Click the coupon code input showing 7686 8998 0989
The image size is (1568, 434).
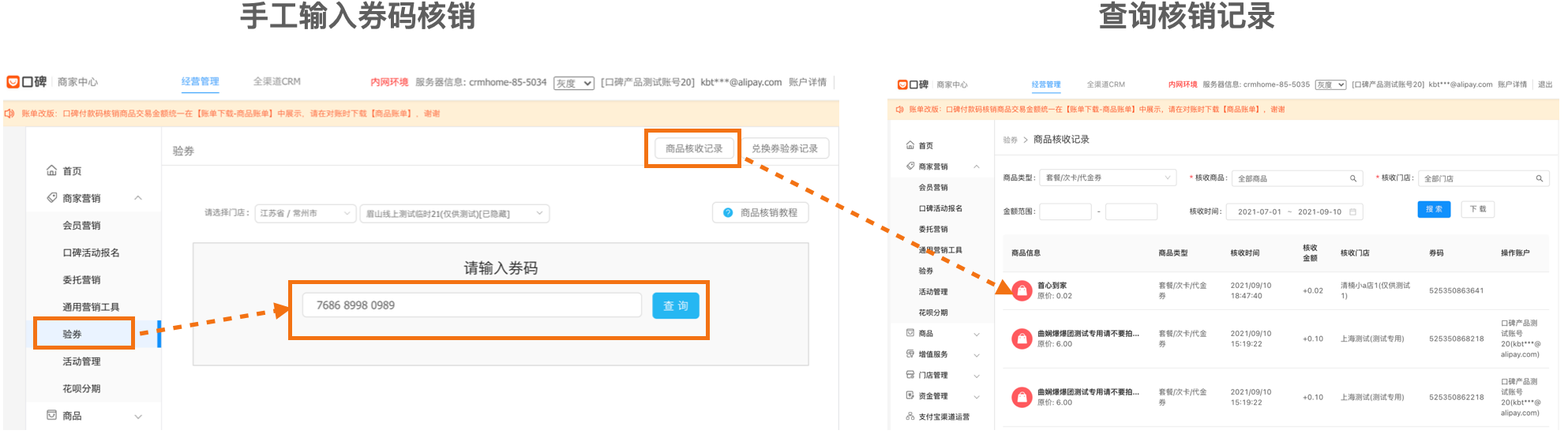pyautogui.click(x=471, y=305)
